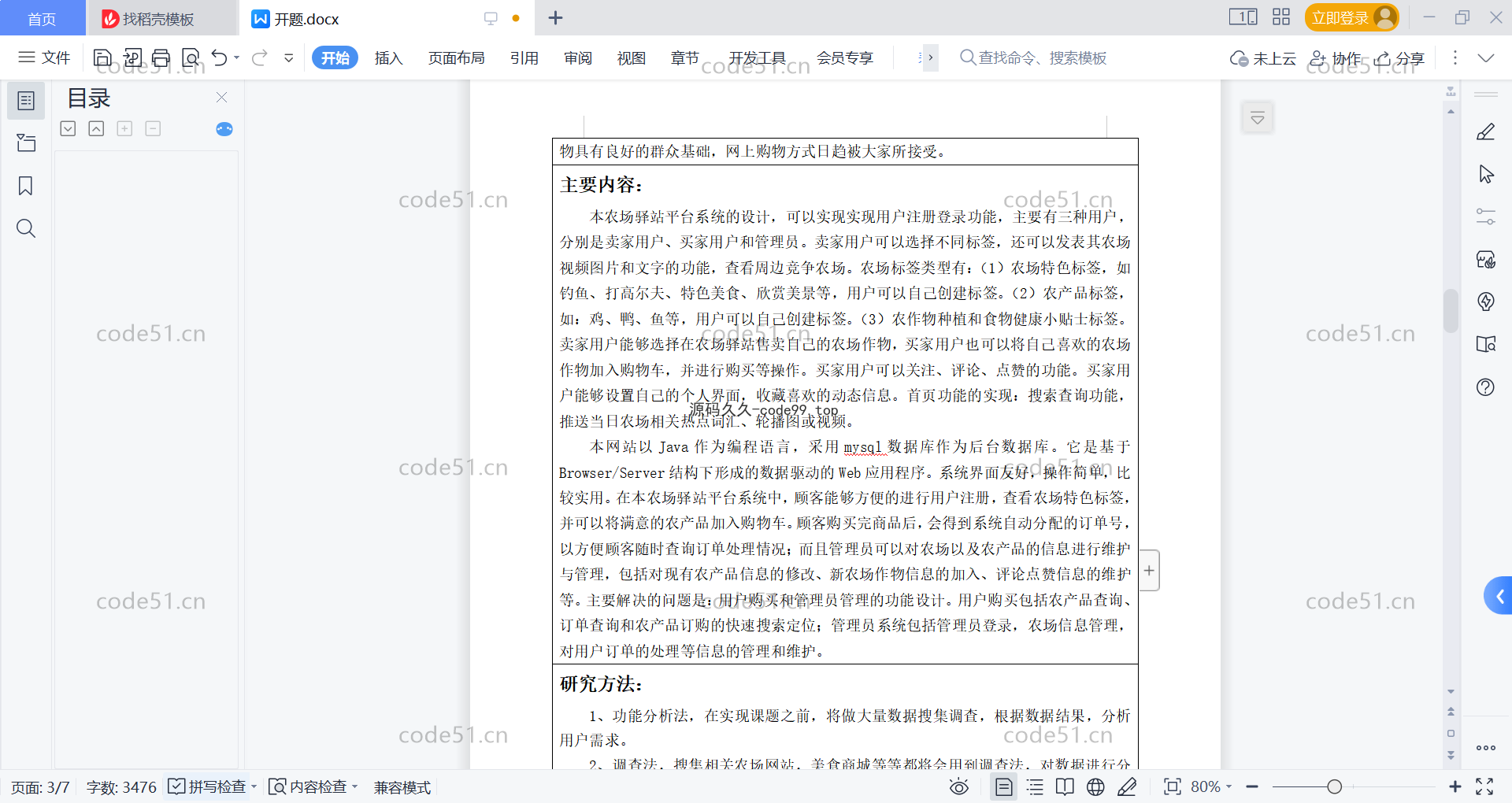
Task: Switch to the 章节 tab
Action: click(x=684, y=57)
